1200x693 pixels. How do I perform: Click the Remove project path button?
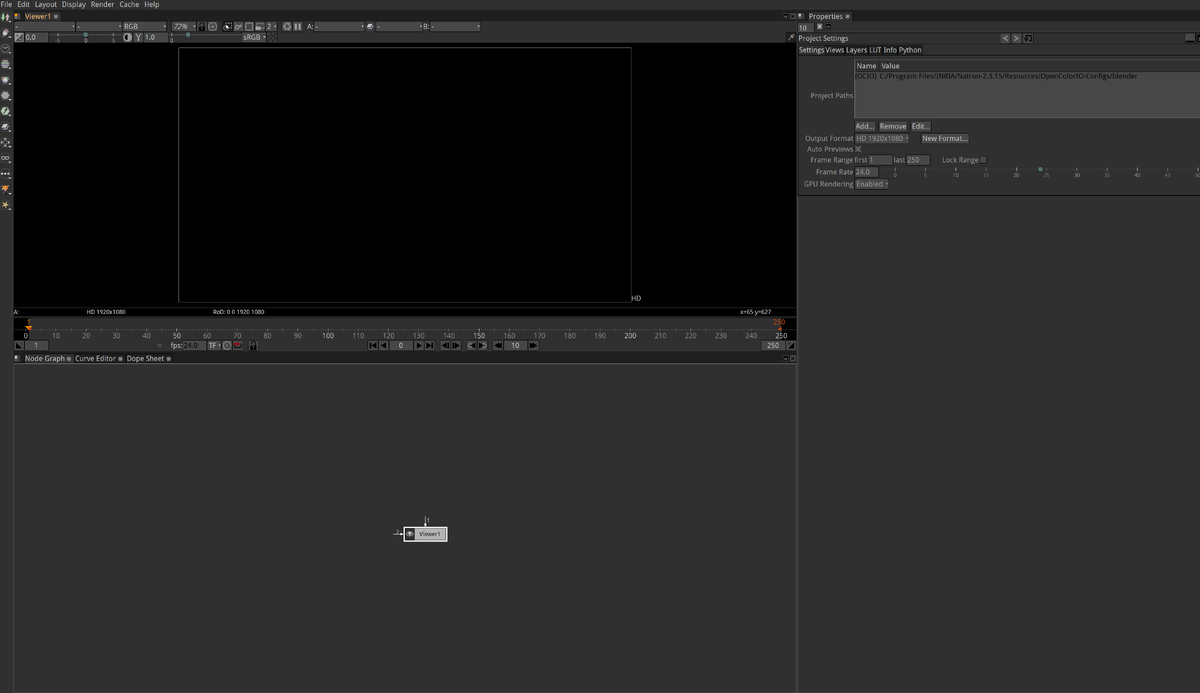pos(893,126)
